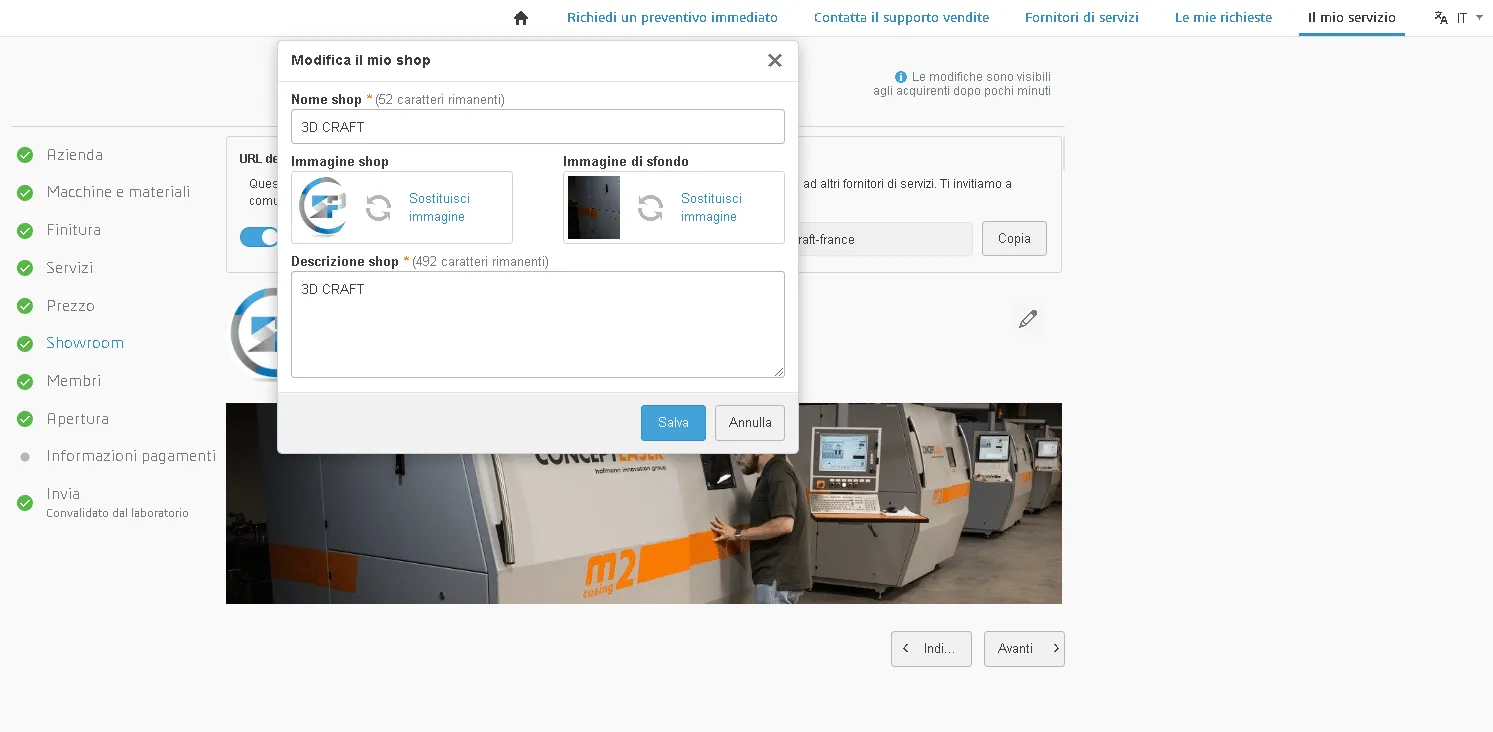1493x732 pixels.
Task: Enable the URL visibility toggle switch
Action: [x=260, y=237]
